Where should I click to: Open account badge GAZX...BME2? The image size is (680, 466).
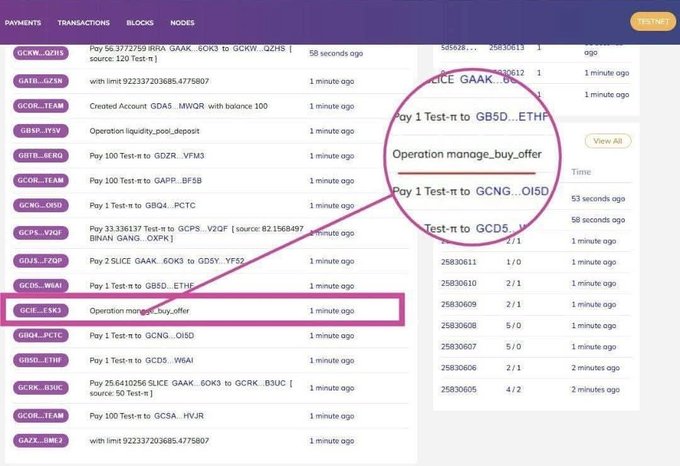pos(41,440)
